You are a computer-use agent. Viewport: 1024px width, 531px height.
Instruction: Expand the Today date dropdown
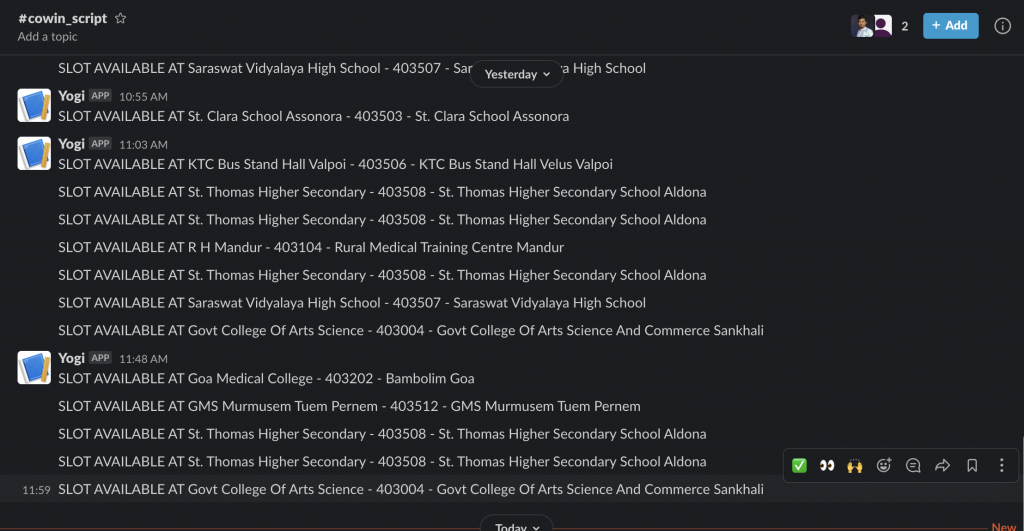point(517,525)
